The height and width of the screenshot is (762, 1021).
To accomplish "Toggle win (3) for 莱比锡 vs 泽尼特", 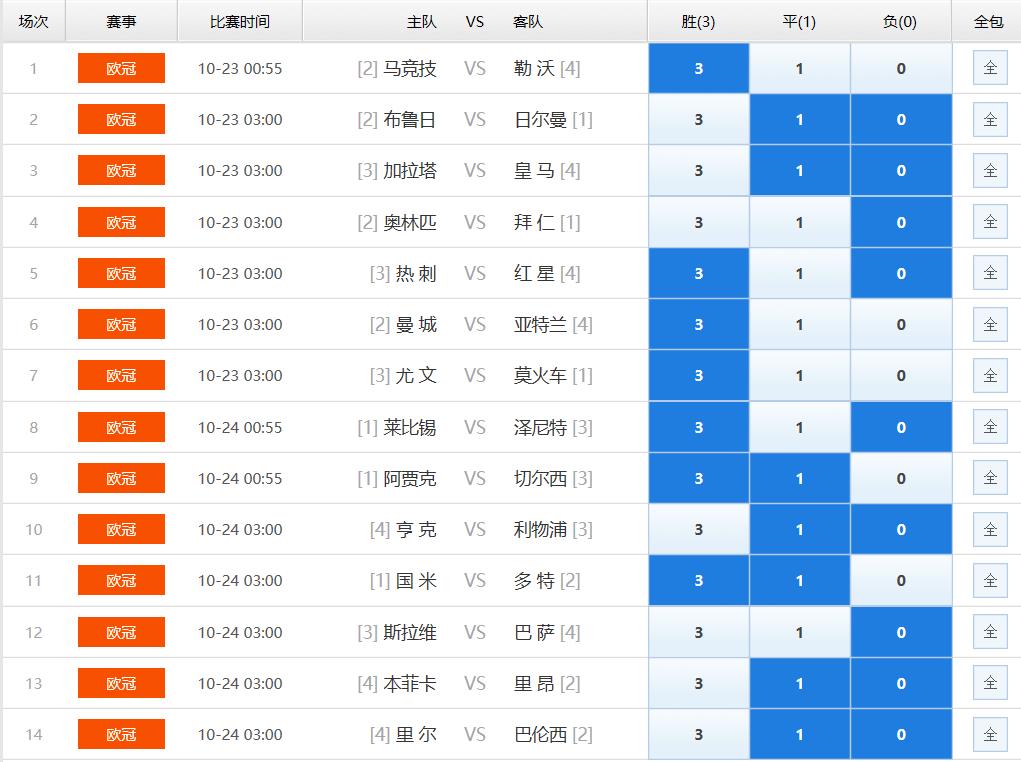I will click(x=699, y=427).
